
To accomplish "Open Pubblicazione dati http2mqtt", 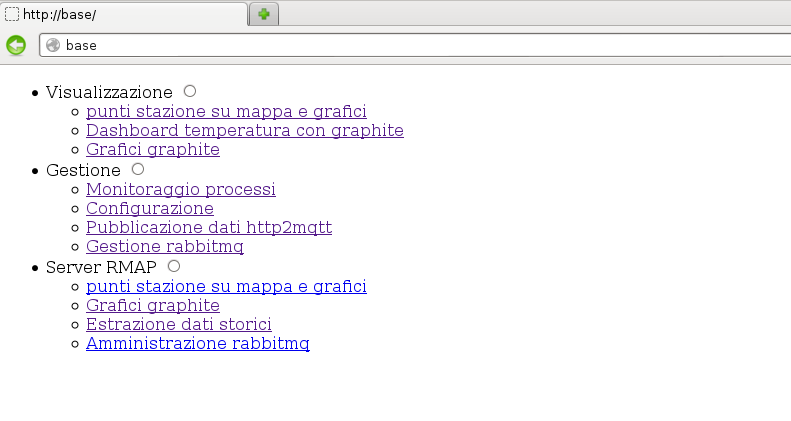I will coord(208,228).
